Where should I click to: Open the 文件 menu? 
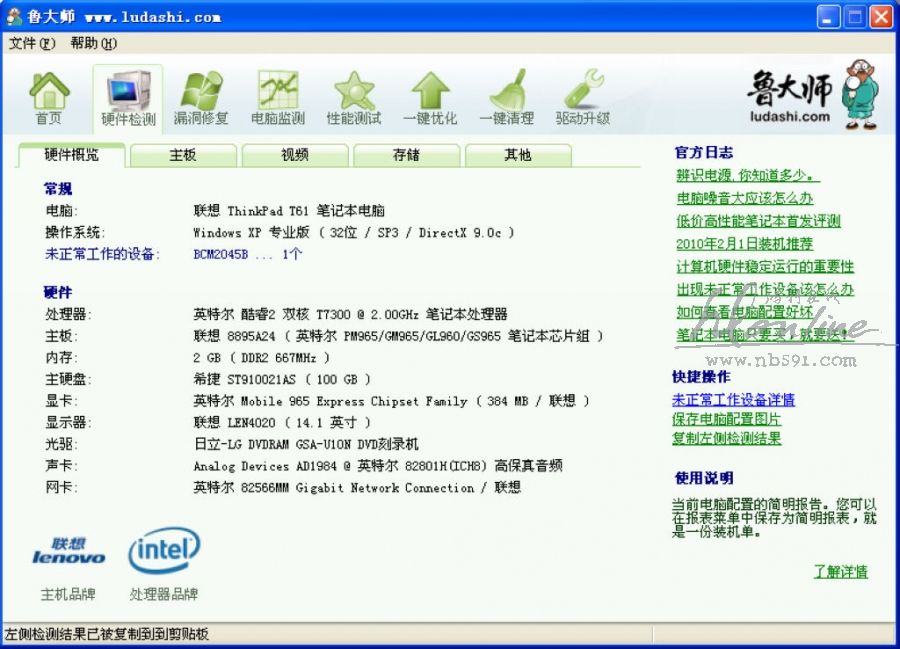pyautogui.click(x=31, y=43)
